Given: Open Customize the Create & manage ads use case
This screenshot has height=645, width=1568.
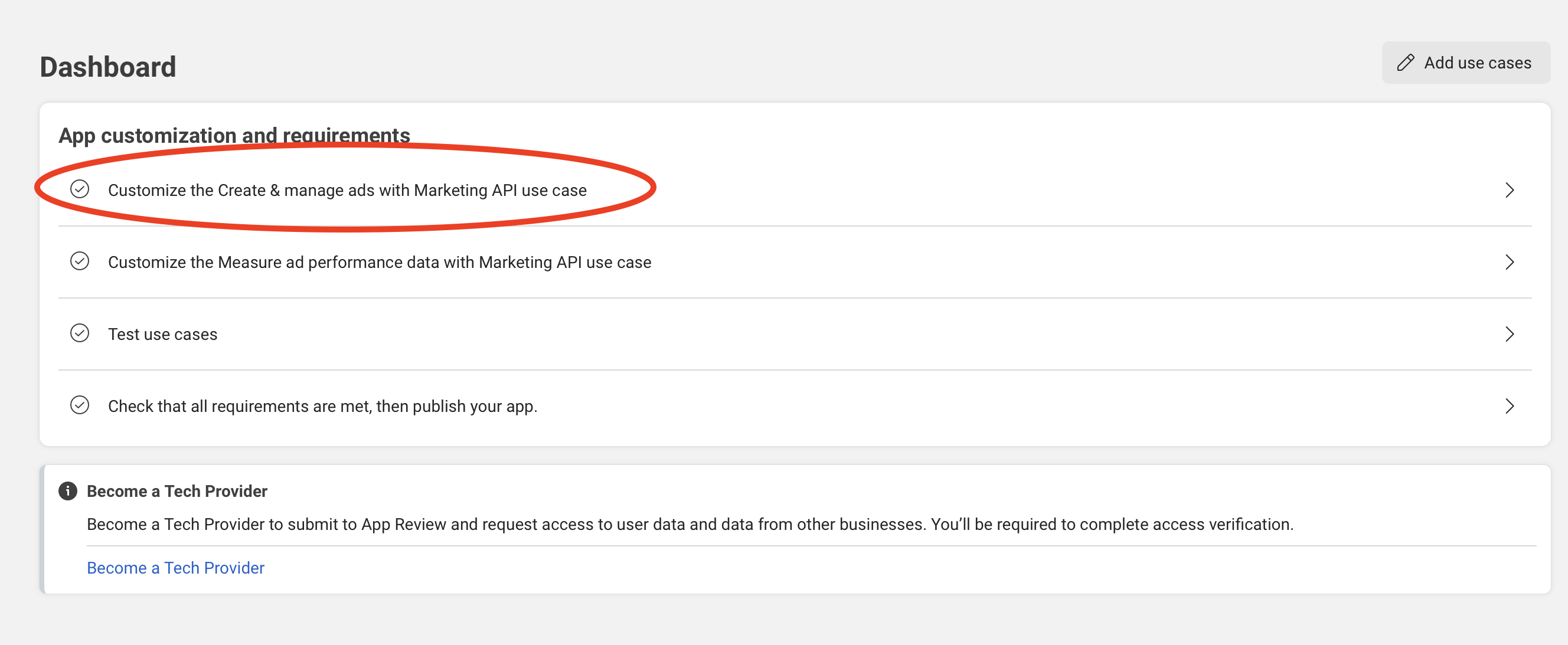Looking at the screenshot, I should click(347, 191).
